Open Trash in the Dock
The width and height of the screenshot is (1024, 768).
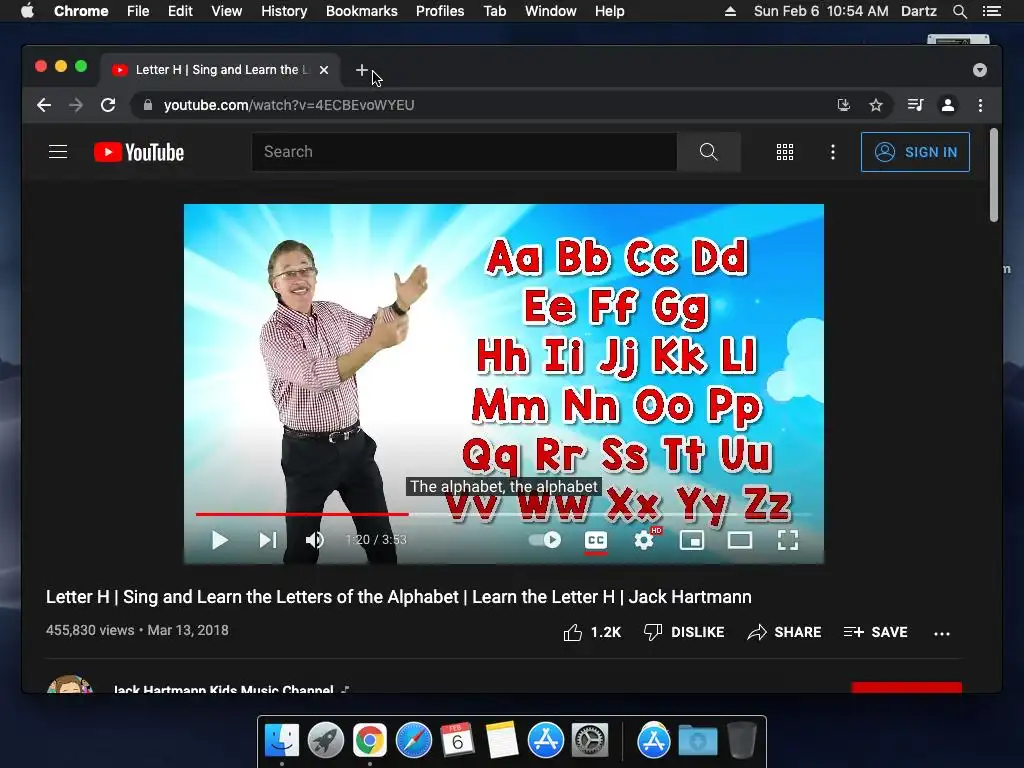coord(742,741)
